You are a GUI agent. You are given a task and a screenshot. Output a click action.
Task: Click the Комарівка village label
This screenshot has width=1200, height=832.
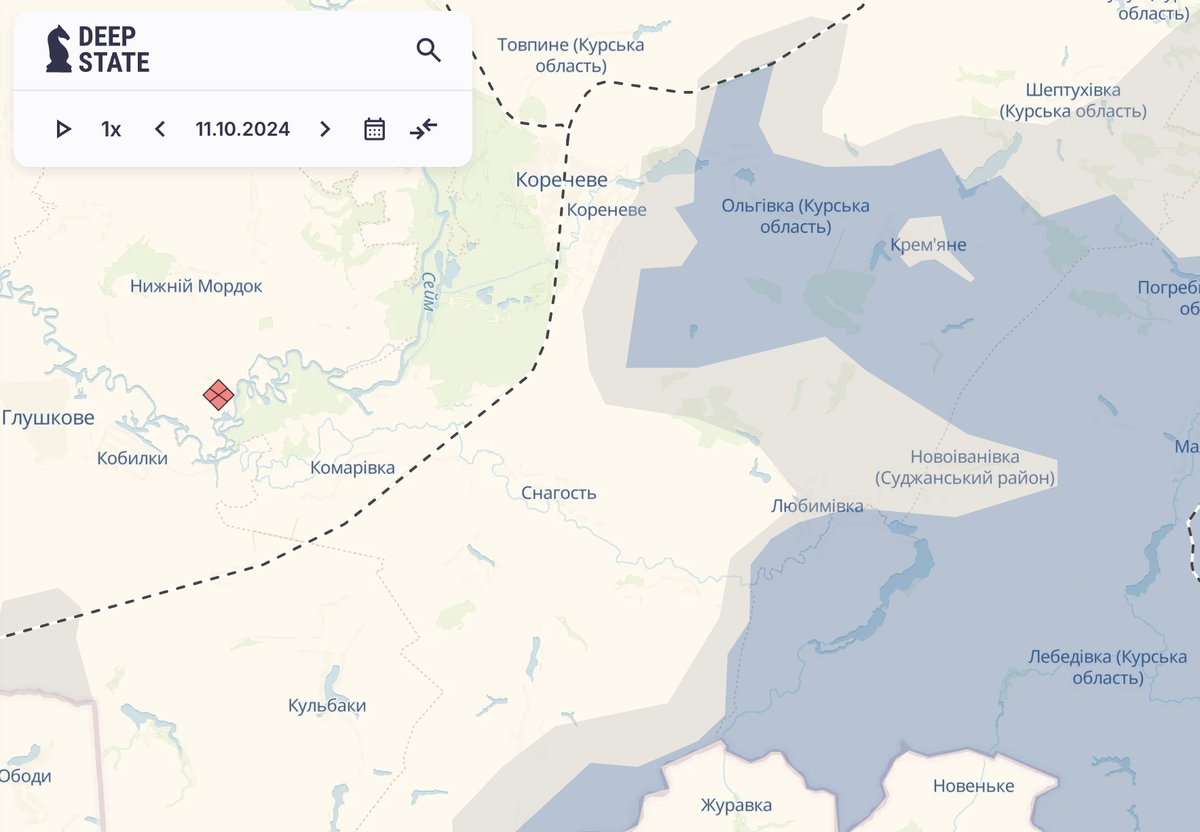352,468
